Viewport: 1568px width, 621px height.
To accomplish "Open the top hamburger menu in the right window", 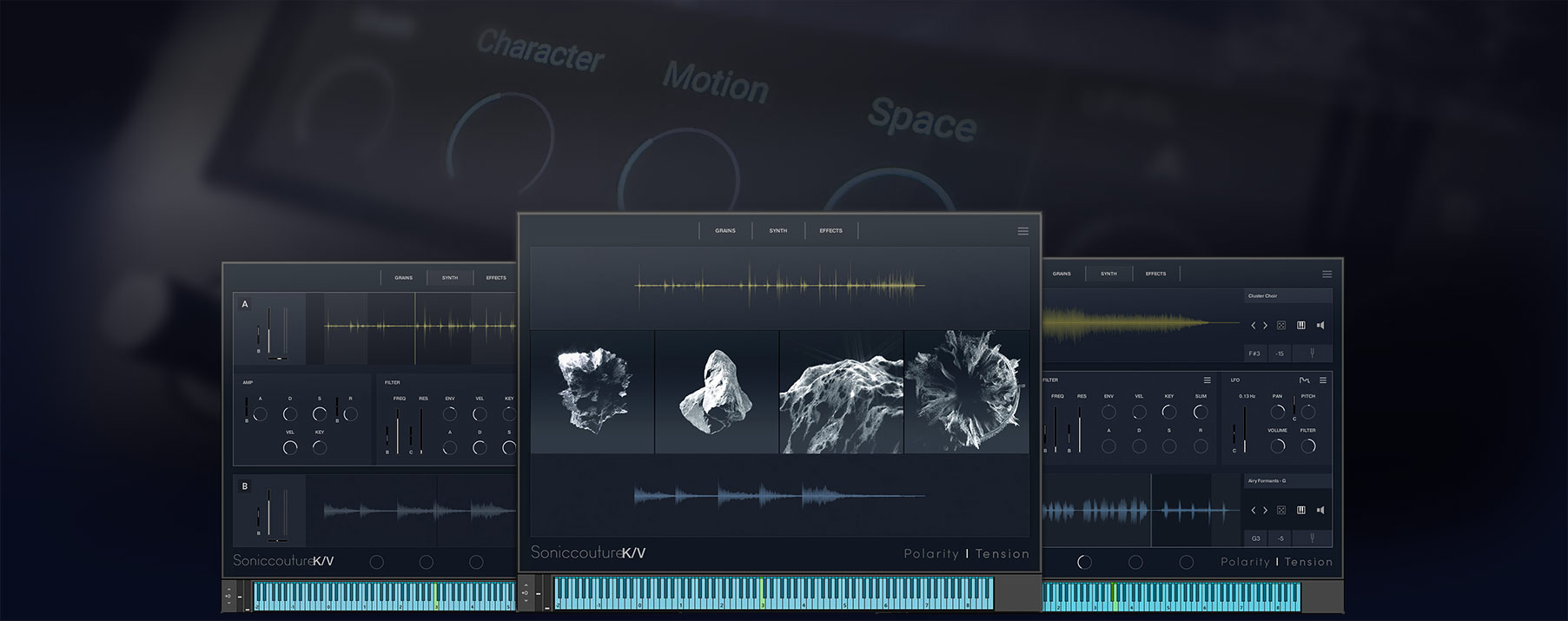I will click(1327, 274).
